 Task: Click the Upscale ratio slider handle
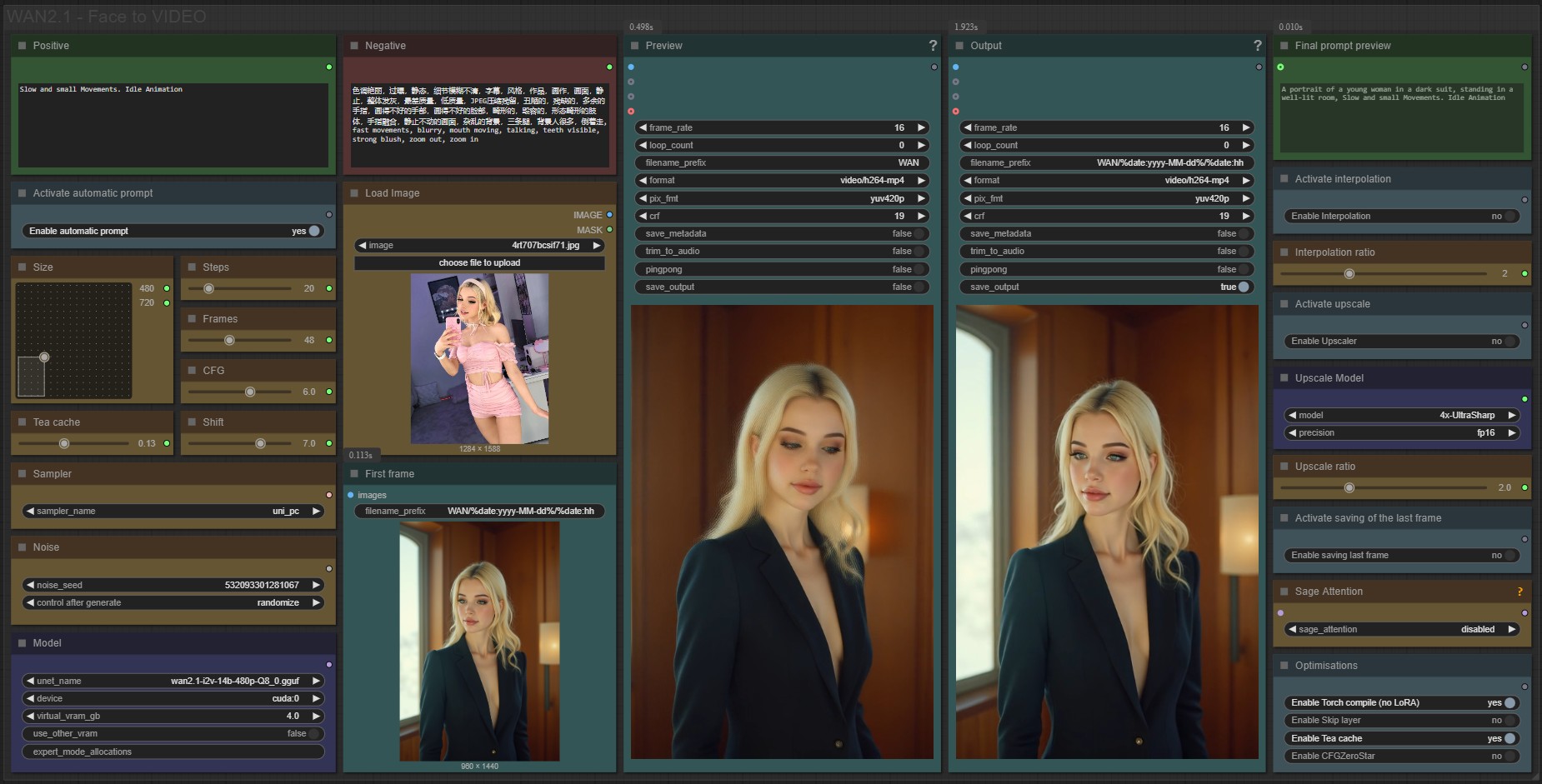(x=1349, y=488)
